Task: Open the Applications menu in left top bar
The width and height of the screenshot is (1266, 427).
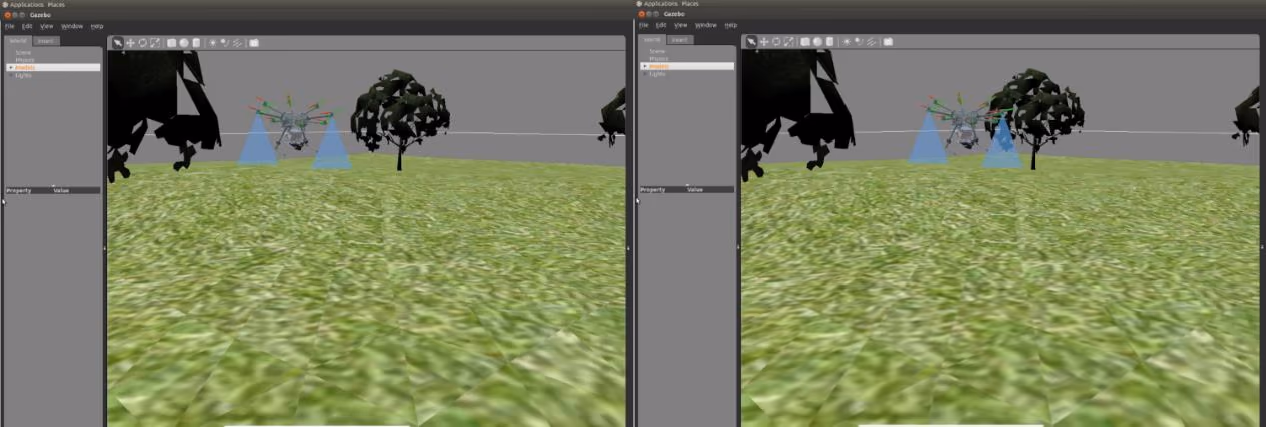Action: [x=27, y=4]
